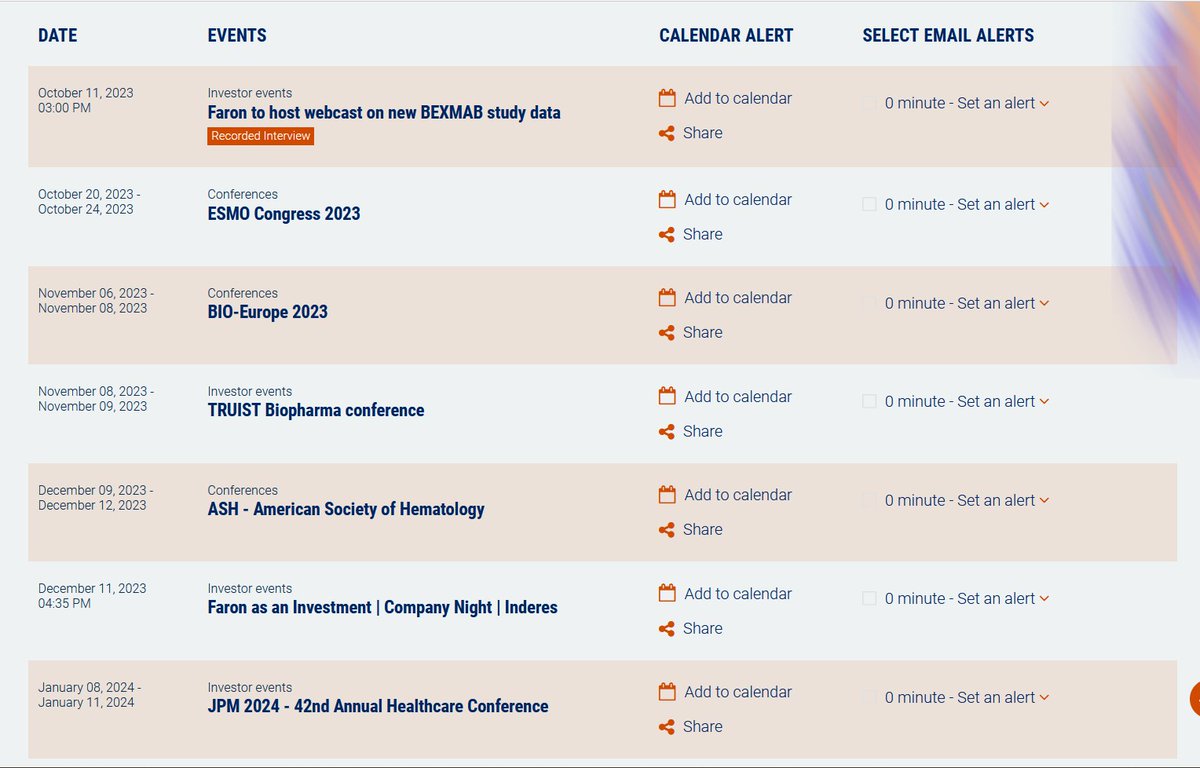Expand alert dropdown for JPM 2024 conference
The image size is (1200, 768).
click(x=1044, y=697)
